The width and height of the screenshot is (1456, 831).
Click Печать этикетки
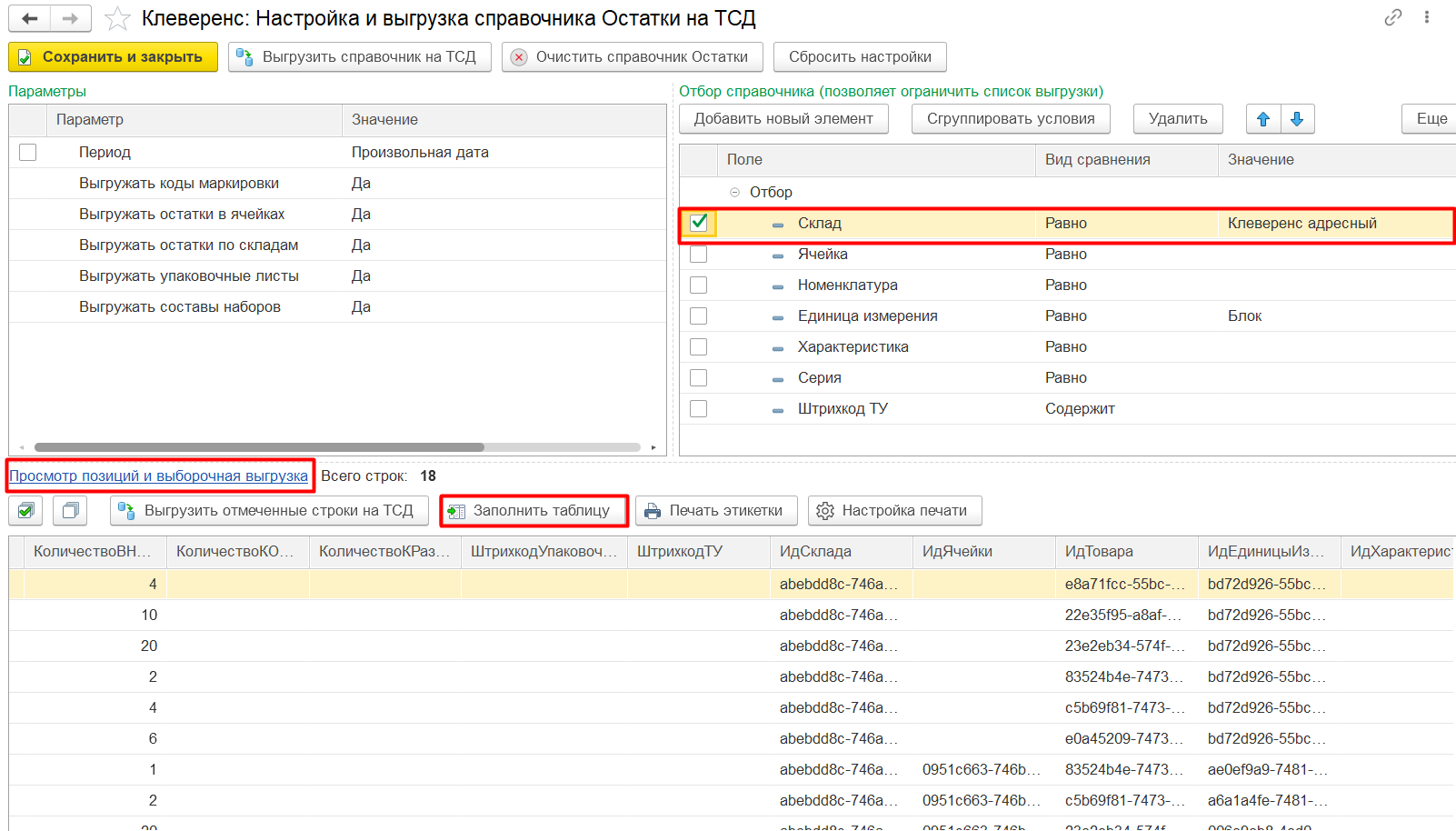[716, 511]
